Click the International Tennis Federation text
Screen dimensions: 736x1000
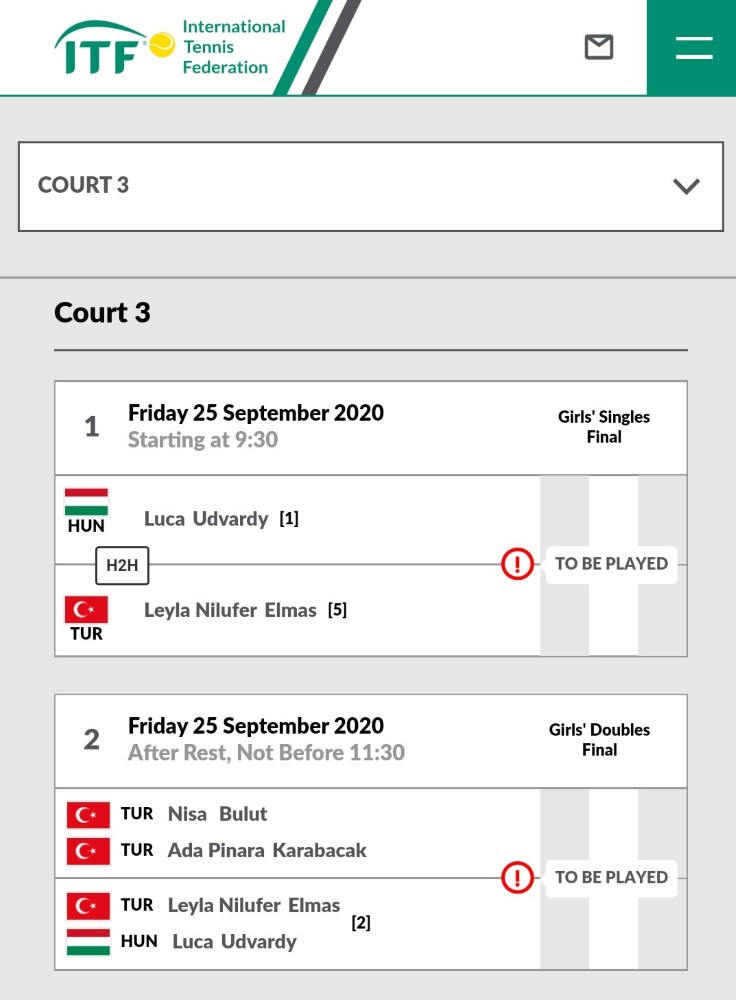click(234, 47)
